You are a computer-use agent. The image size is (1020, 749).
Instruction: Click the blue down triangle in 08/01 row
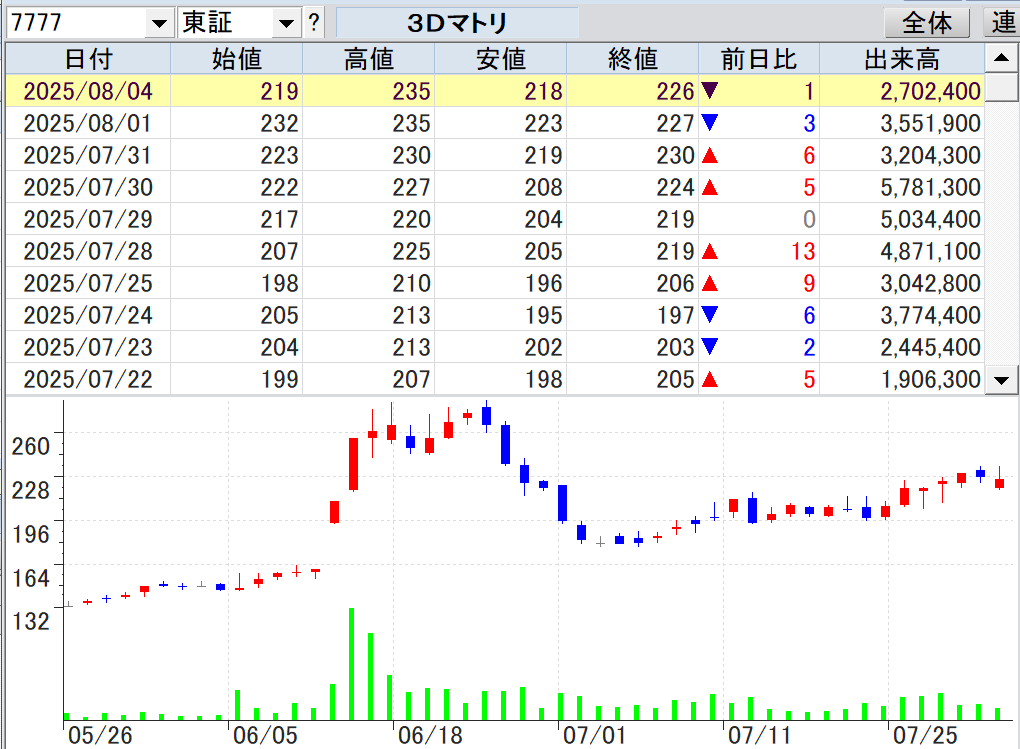[710, 122]
